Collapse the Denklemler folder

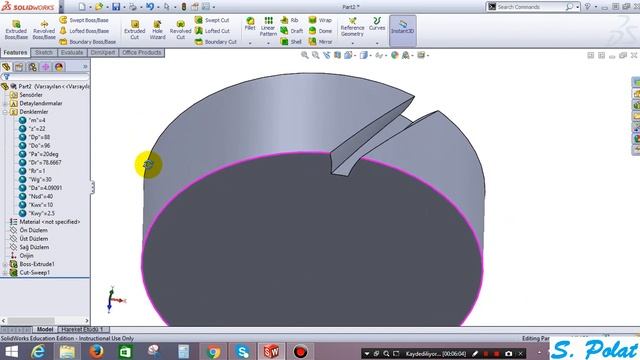click(x=4, y=112)
